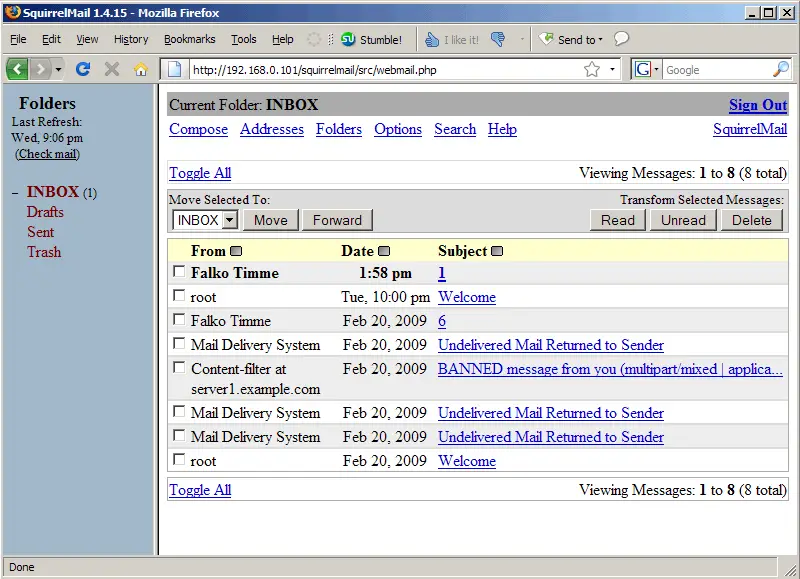Click the thumbs-down dislike icon

pyautogui.click(x=498, y=39)
